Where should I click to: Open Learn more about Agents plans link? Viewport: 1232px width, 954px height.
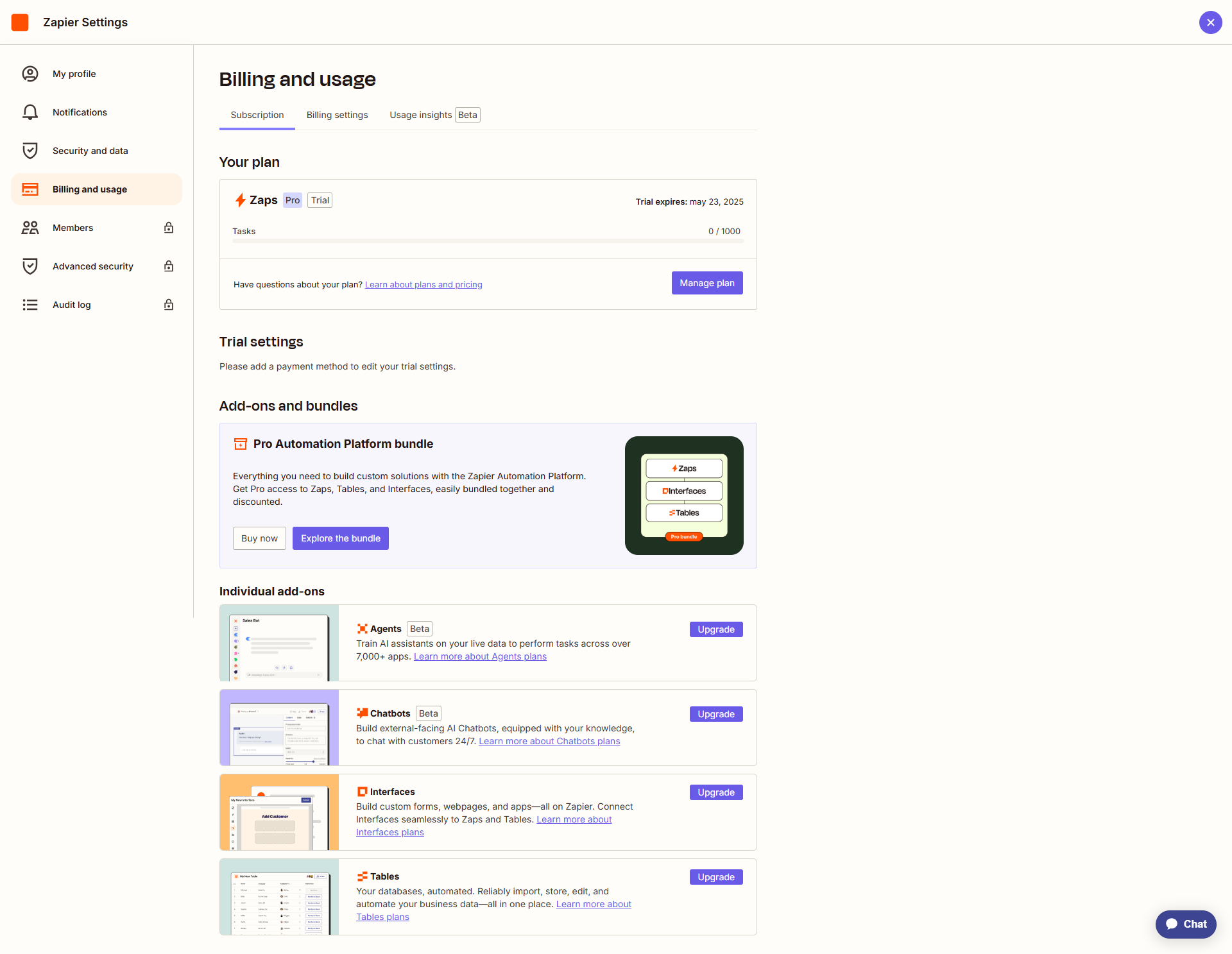(x=480, y=656)
